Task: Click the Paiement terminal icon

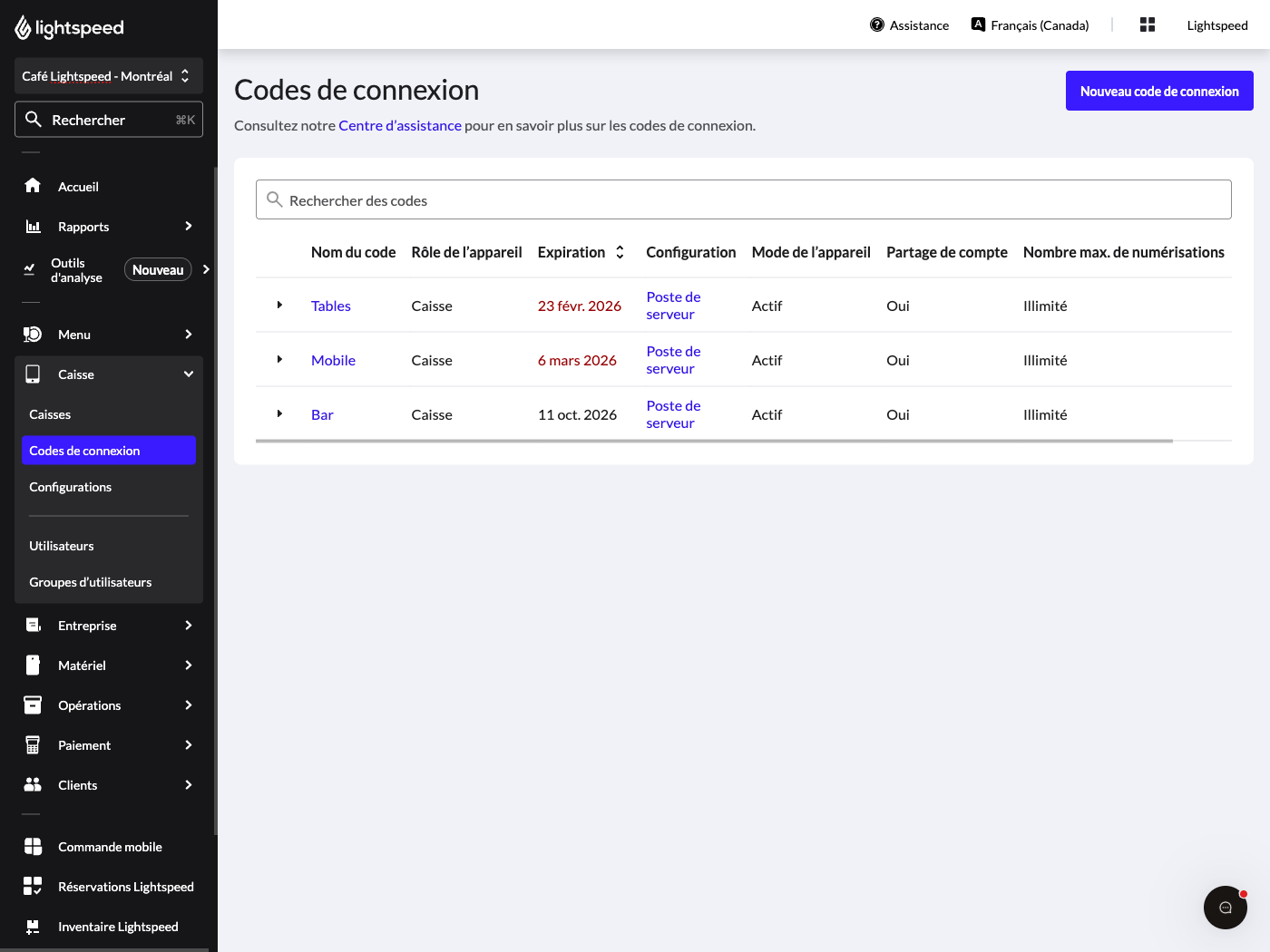Action: point(33,745)
